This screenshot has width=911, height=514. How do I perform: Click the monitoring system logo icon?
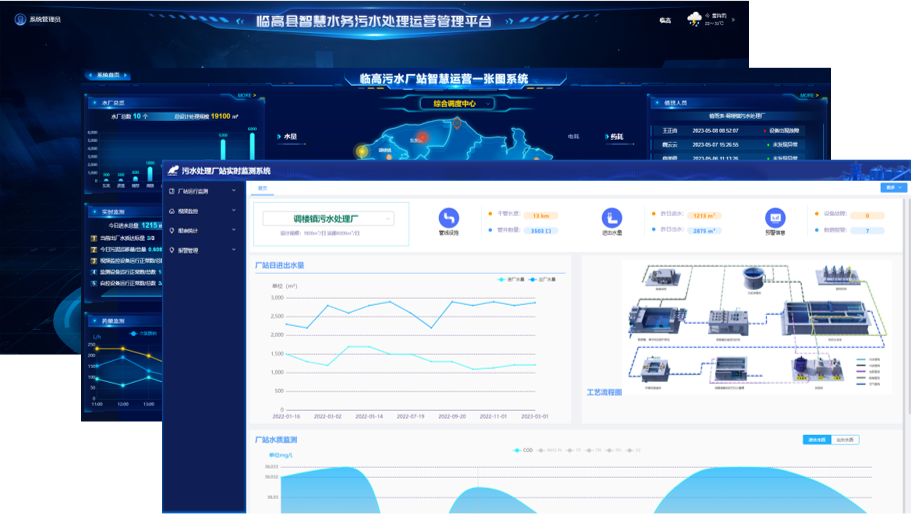(x=173, y=171)
